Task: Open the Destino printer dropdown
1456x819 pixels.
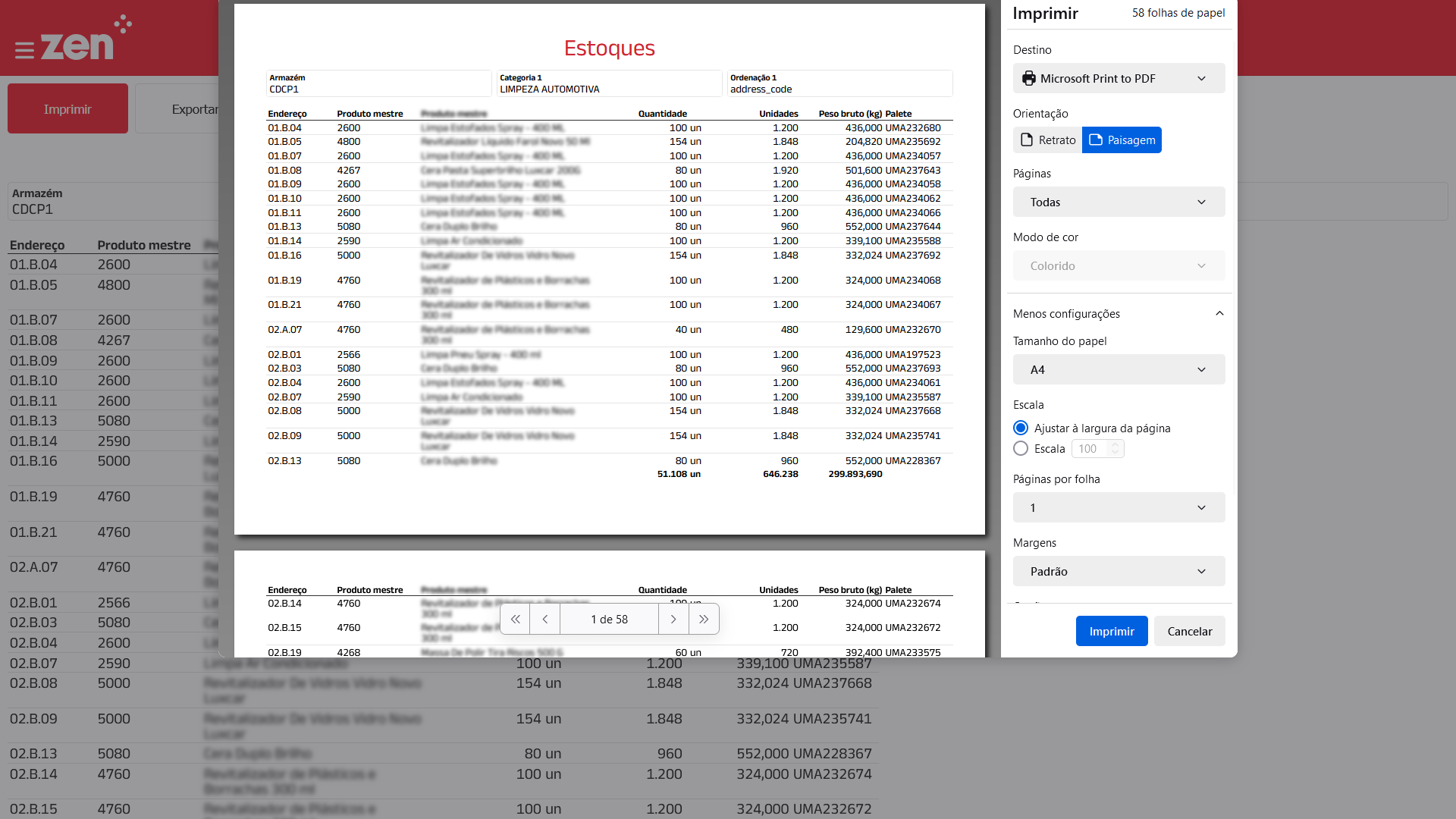Action: (x=1119, y=79)
